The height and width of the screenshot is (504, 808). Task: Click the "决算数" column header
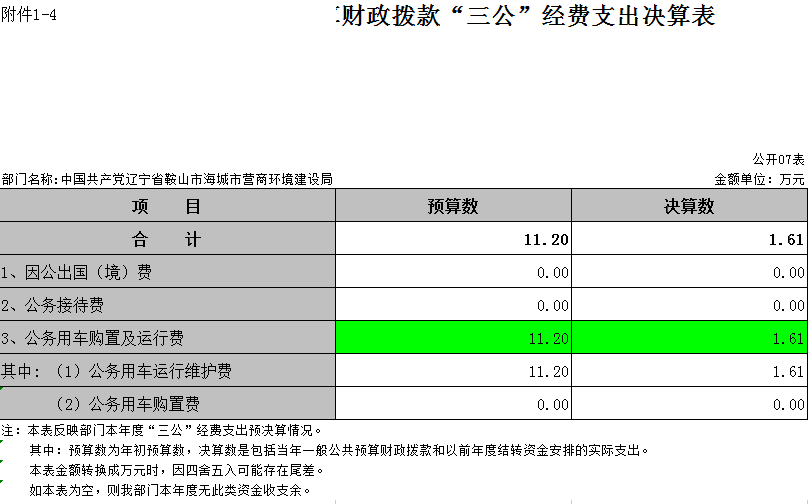[x=689, y=206]
